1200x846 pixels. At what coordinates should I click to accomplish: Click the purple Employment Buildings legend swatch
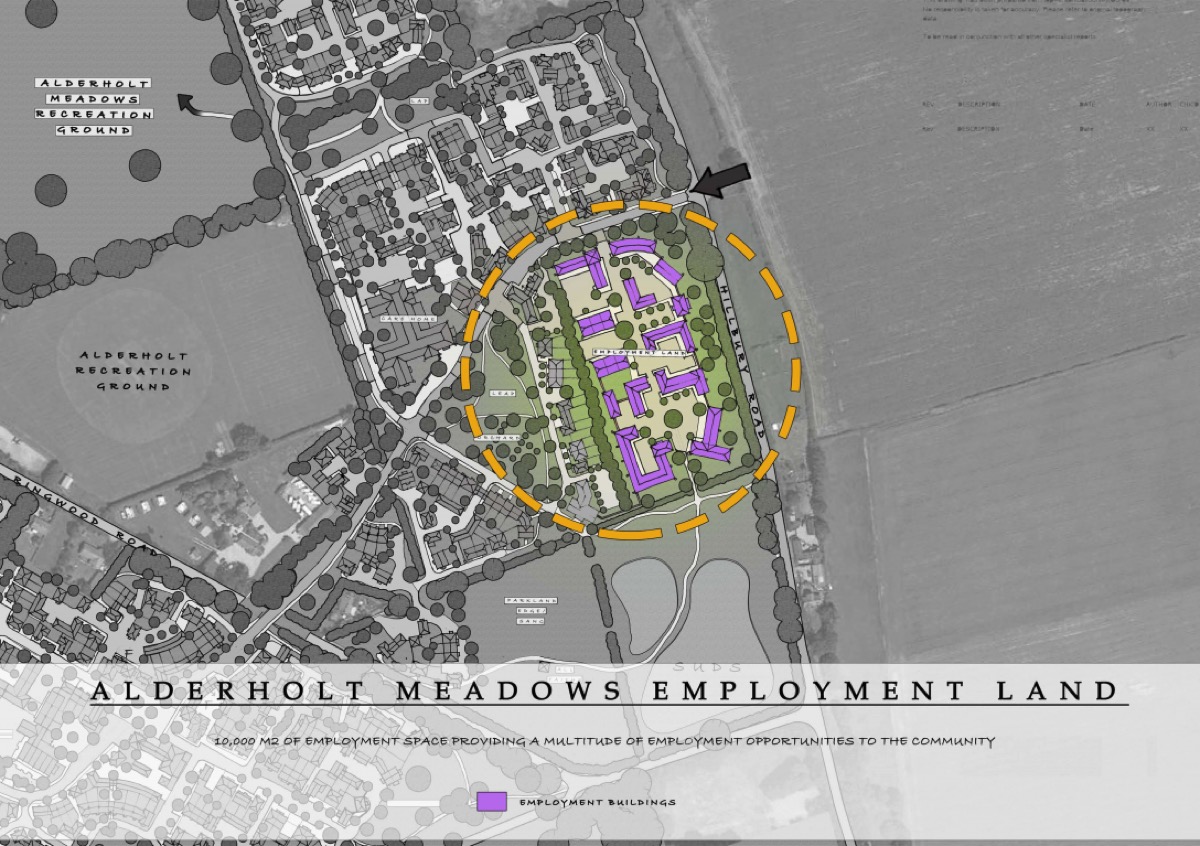tap(492, 801)
